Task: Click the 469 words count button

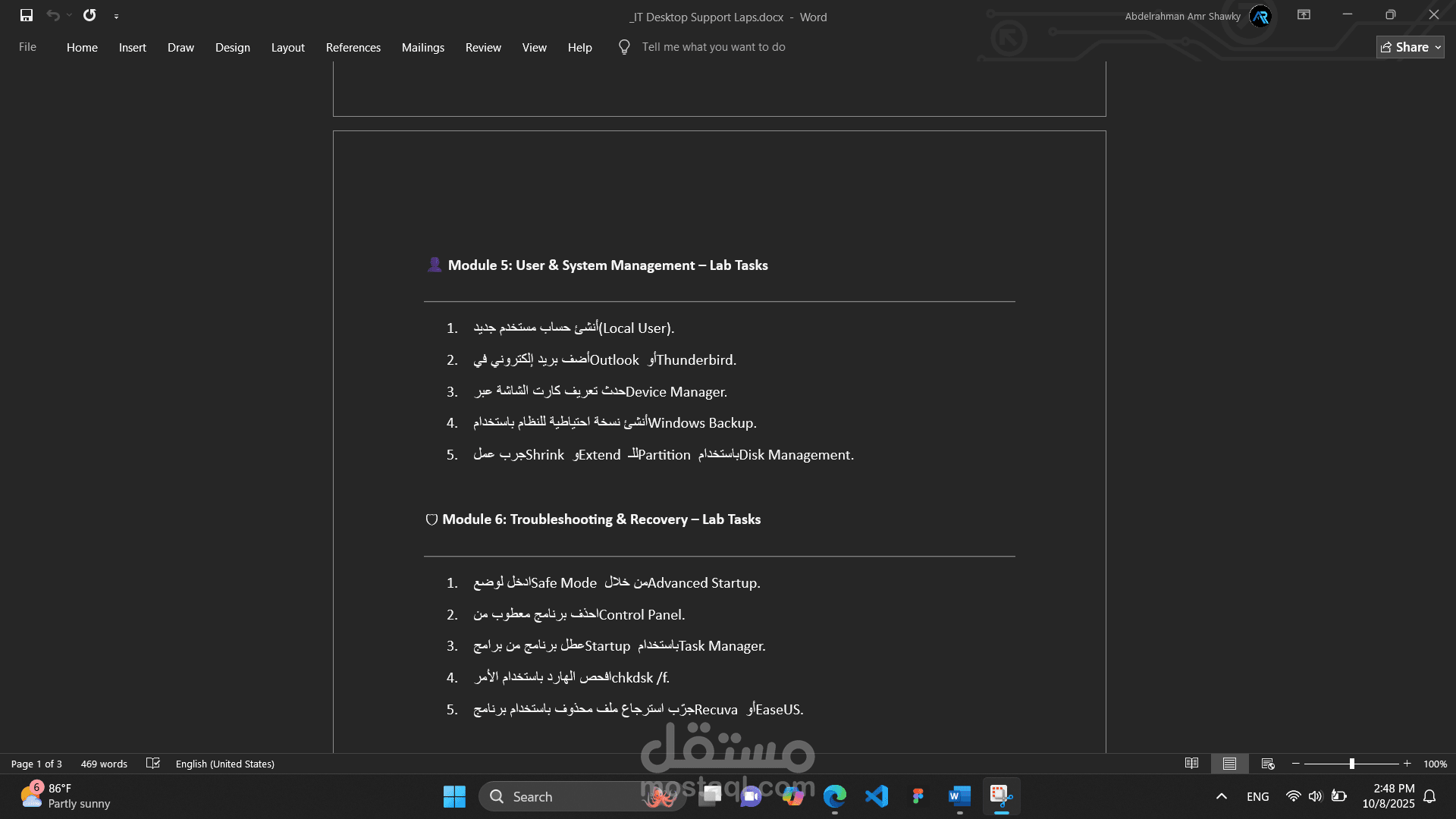Action: click(x=104, y=764)
